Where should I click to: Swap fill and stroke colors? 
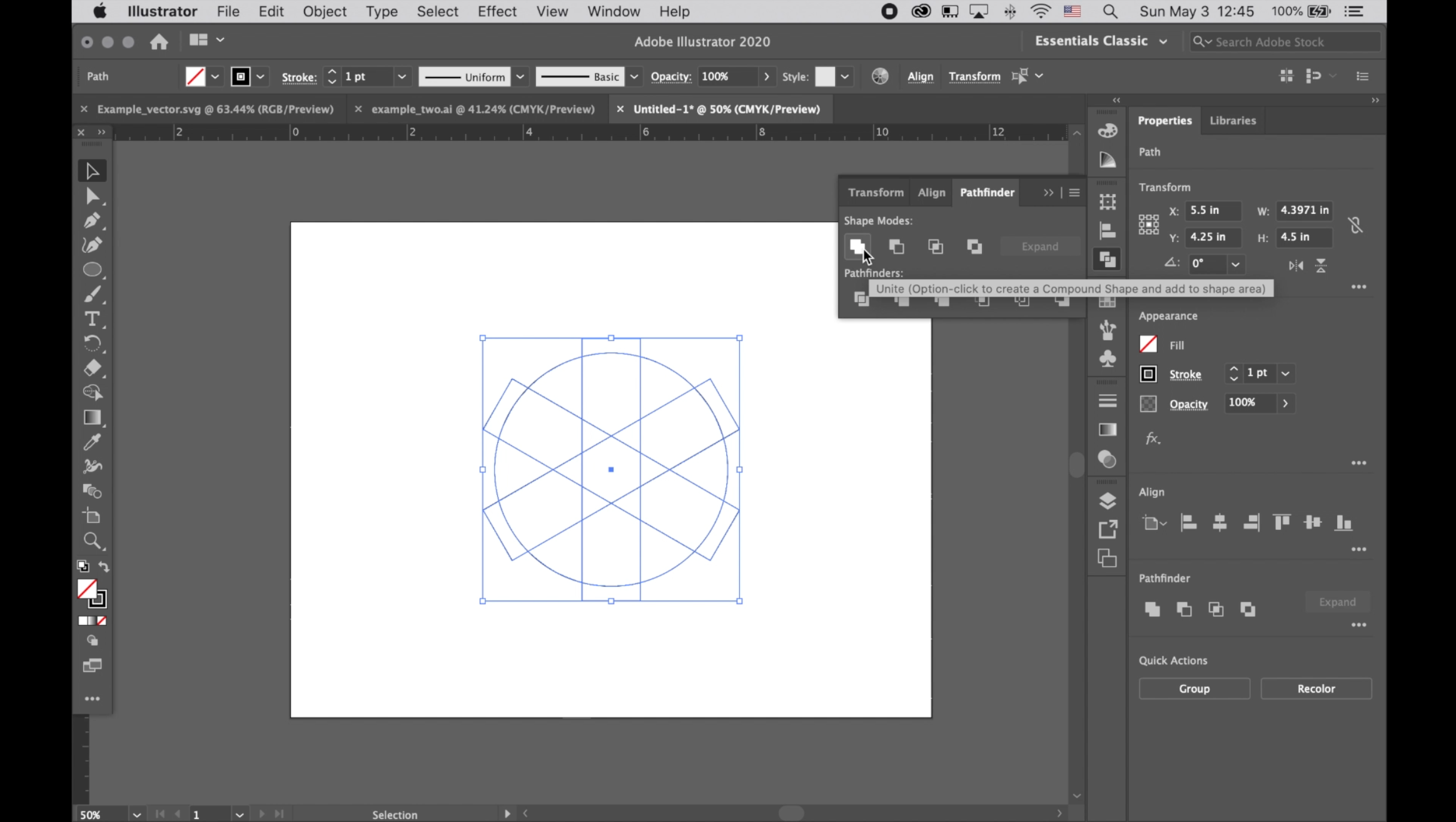point(104,567)
